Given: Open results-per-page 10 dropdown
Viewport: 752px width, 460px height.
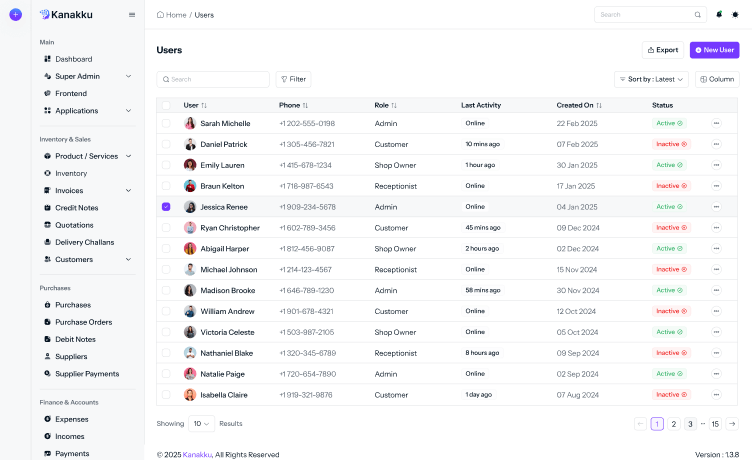Looking at the screenshot, I should point(201,424).
